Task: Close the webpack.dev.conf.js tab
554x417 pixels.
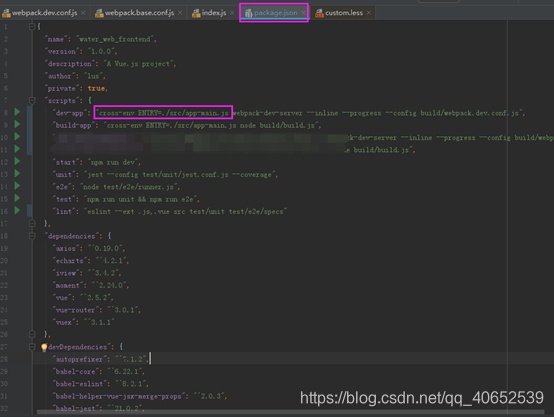Action: (83, 13)
